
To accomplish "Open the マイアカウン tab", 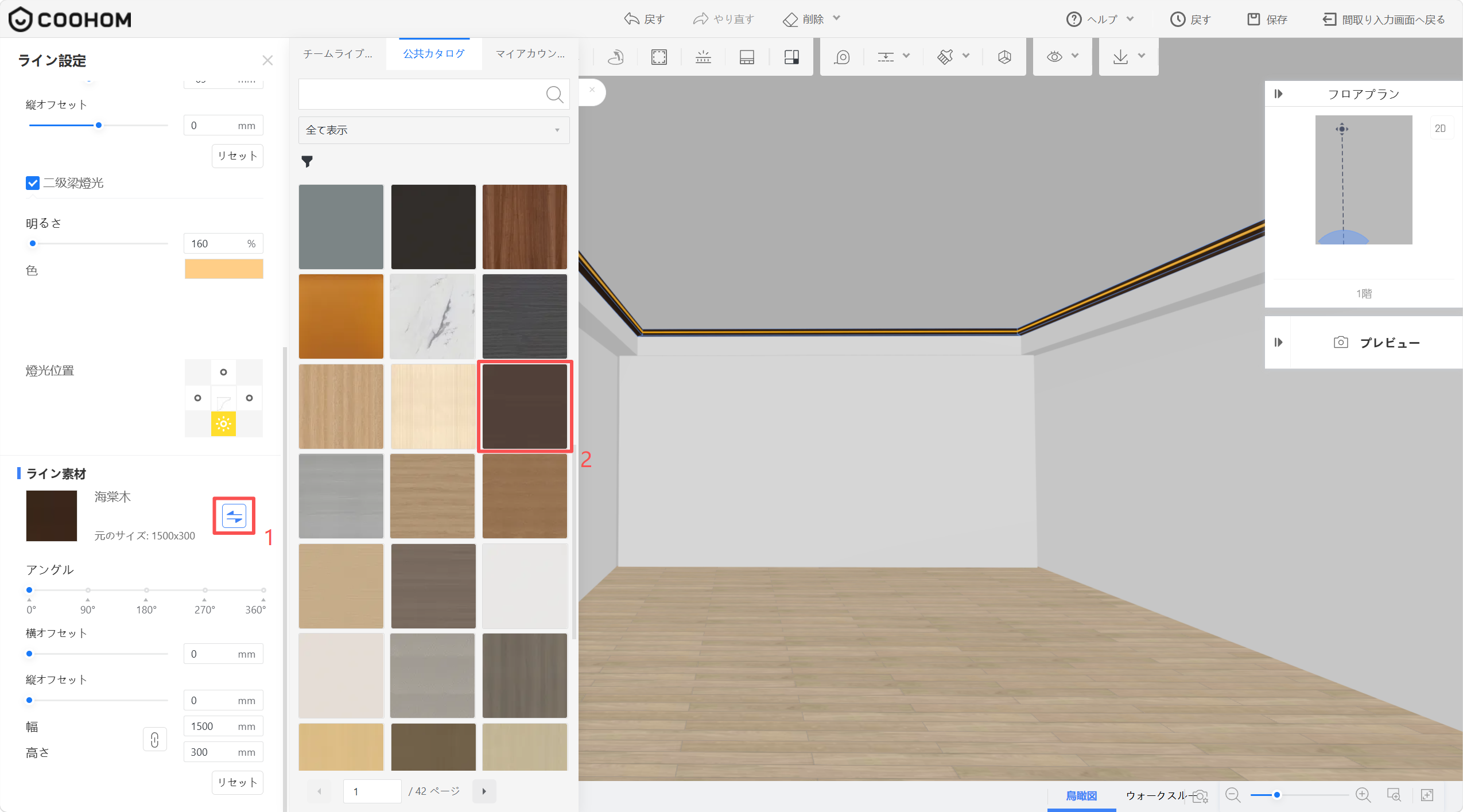I will [x=530, y=54].
